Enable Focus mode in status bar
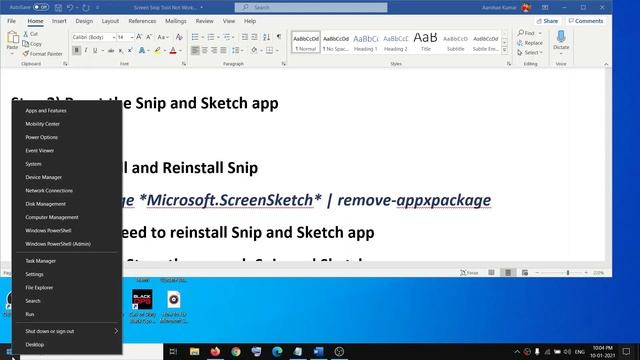640x360 pixels. 469,272
